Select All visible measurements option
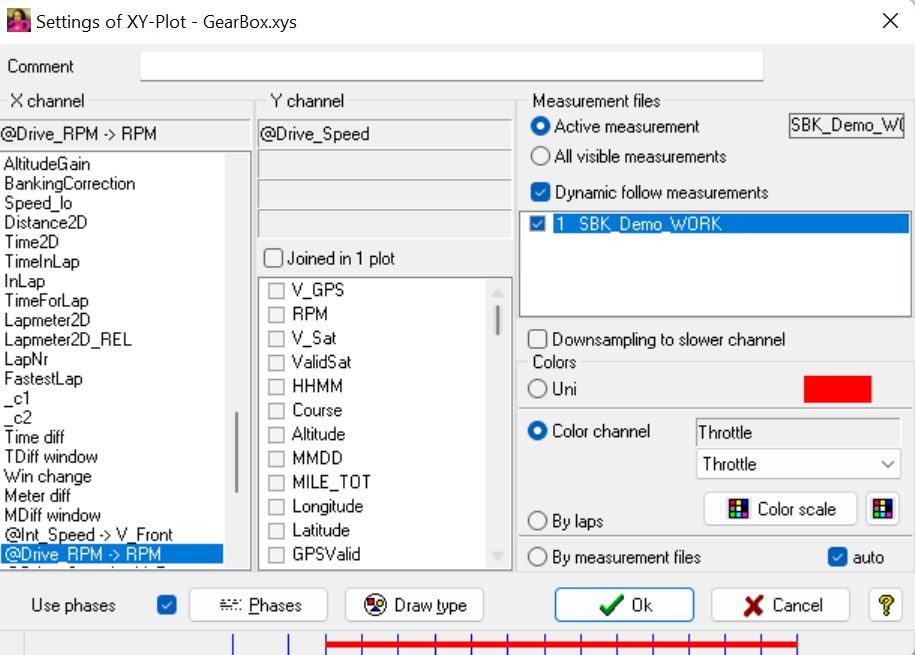 pyautogui.click(x=541, y=156)
